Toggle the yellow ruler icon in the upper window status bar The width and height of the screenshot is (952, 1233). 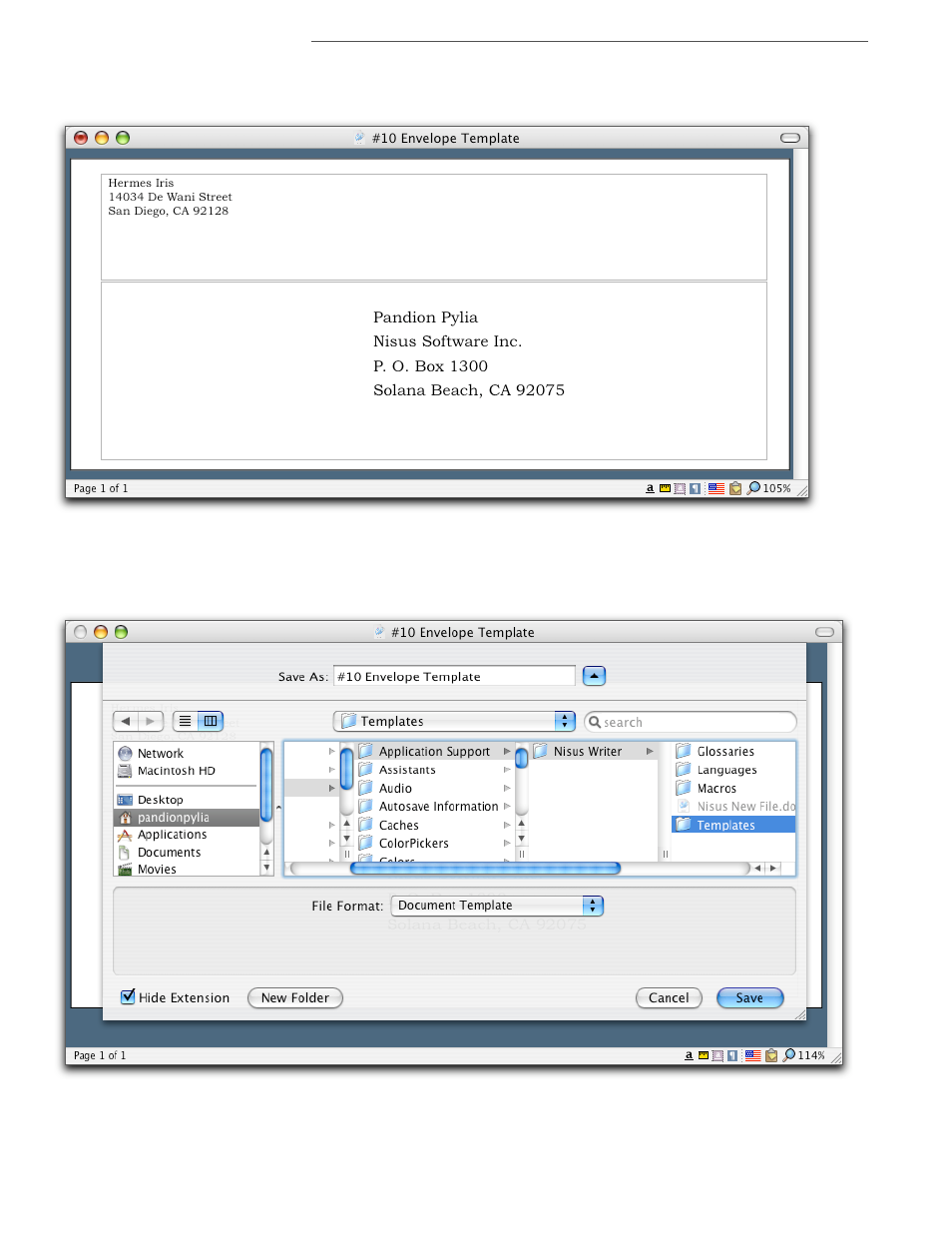pos(665,488)
